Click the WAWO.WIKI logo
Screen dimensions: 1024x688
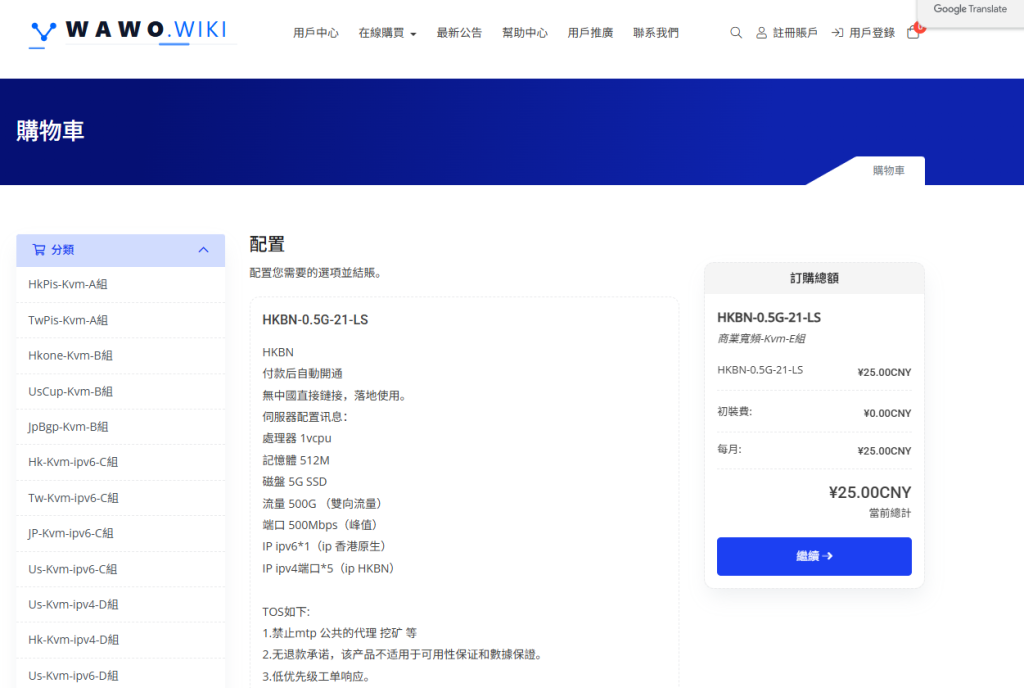tap(130, 32)
